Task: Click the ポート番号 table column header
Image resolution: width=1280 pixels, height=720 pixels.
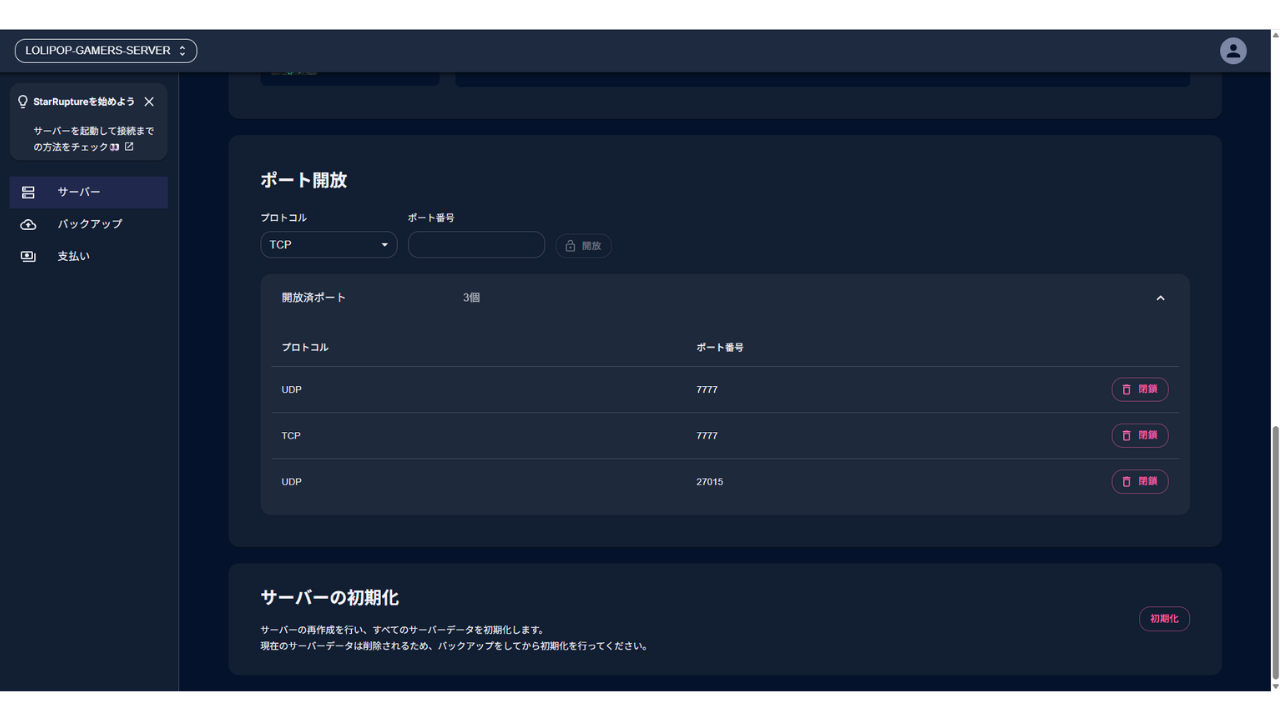Action: click(x=720, y=348)
